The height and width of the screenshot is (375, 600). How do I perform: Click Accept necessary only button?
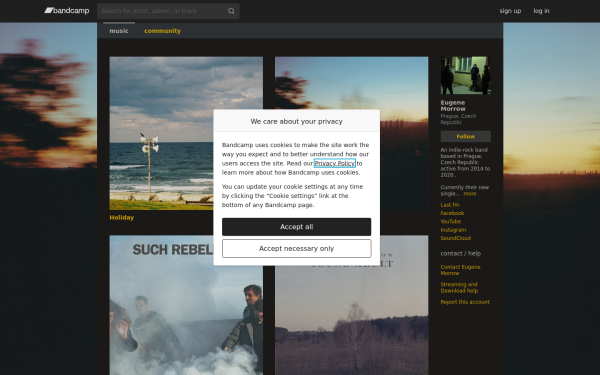coord(297,249)
